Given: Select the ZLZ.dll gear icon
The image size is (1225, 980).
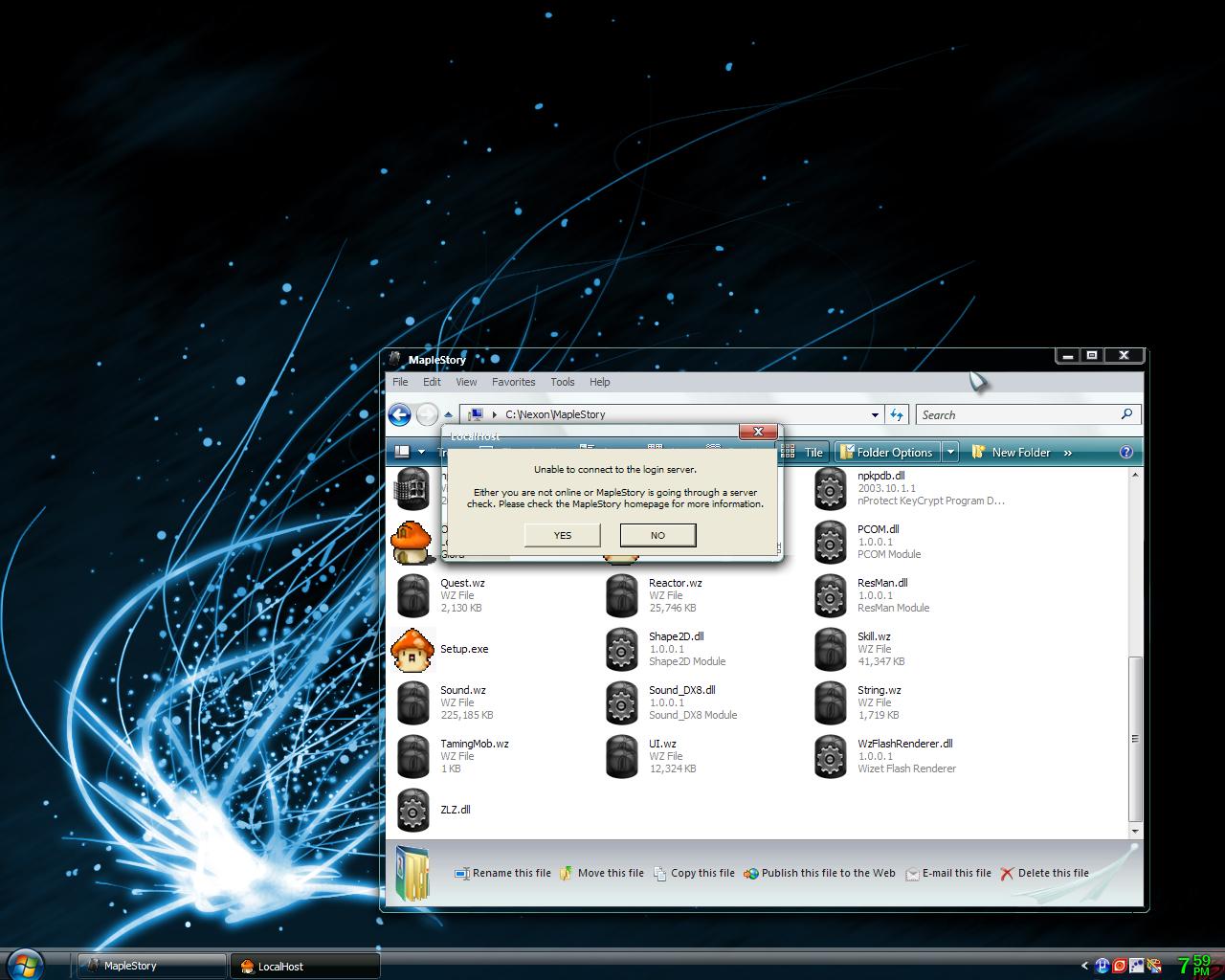Looking at the screenshot, I should pos(412,811).
